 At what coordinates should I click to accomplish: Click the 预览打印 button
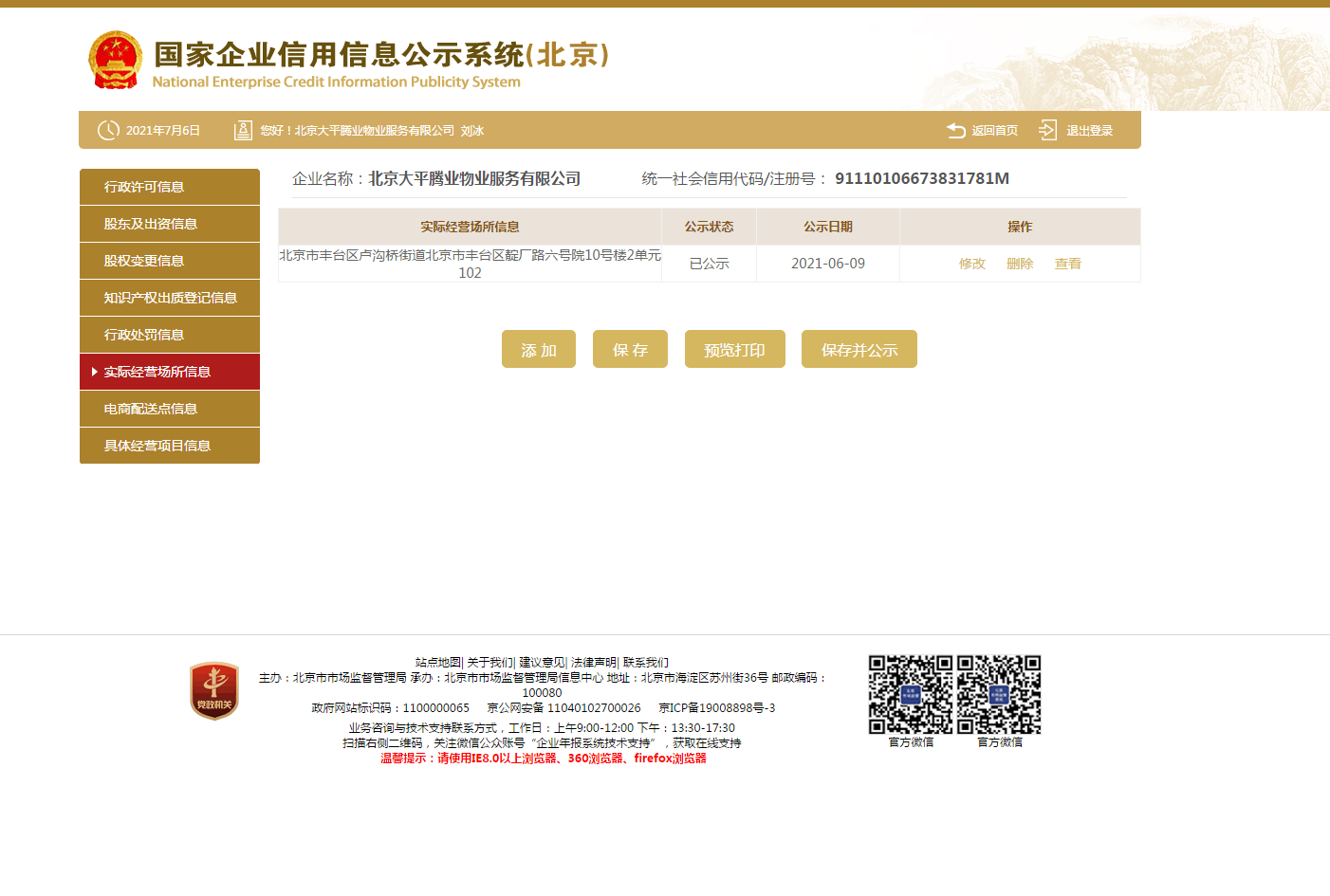pyautogui.click(x=735, y=349)
